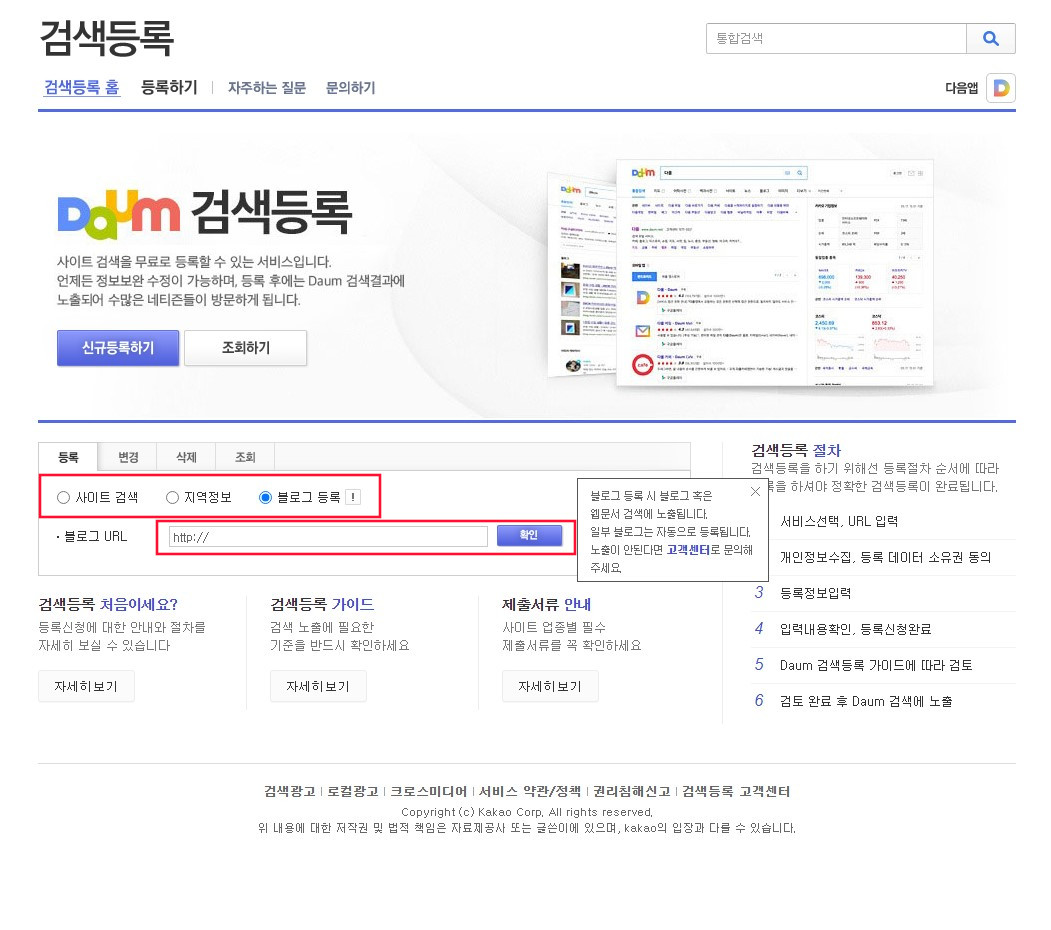Click the search magnifier icon button

[x=991, y=38]
